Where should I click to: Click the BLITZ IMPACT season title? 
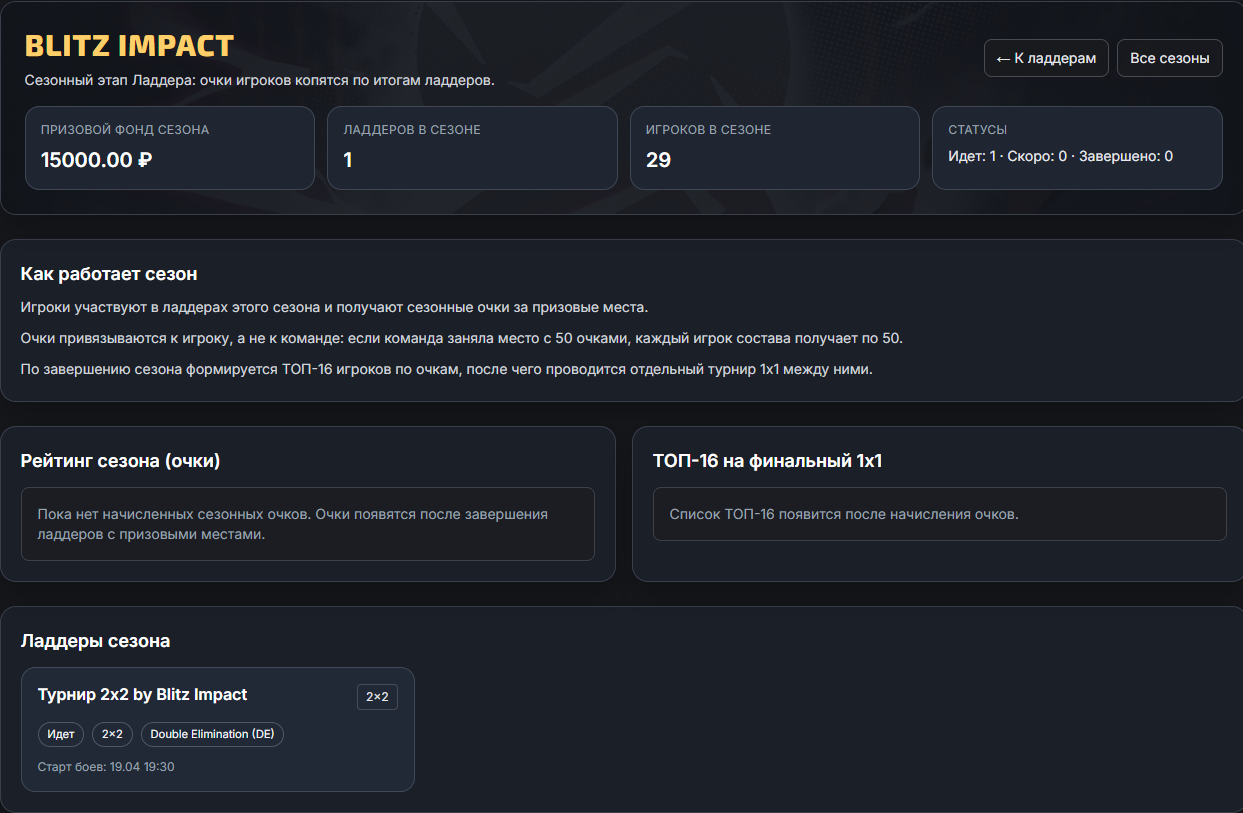(129, 46)
